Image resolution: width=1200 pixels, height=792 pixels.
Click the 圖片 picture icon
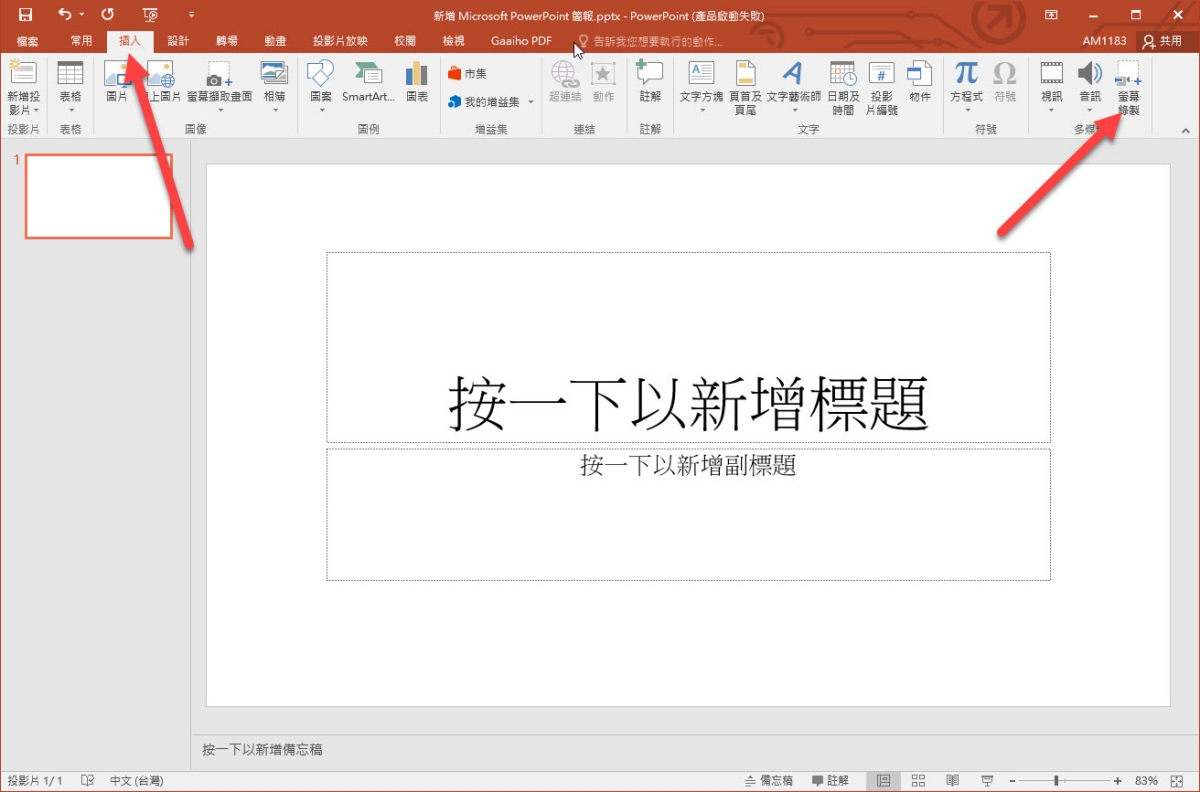[x=117, y=82]
